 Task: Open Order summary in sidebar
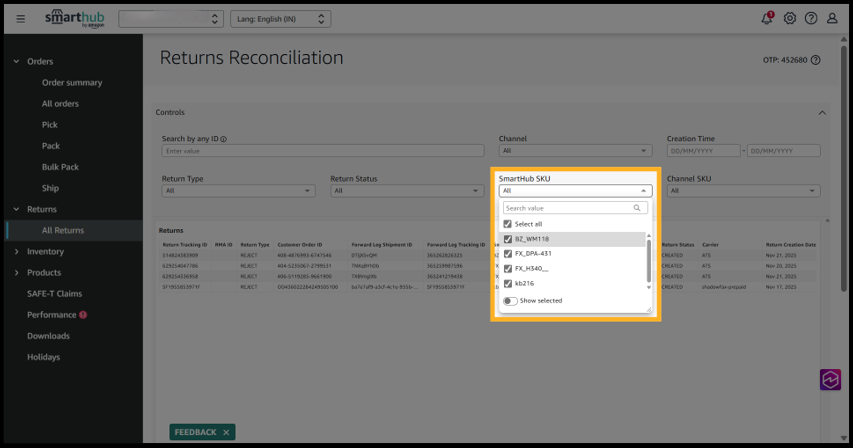pos(72,83)
